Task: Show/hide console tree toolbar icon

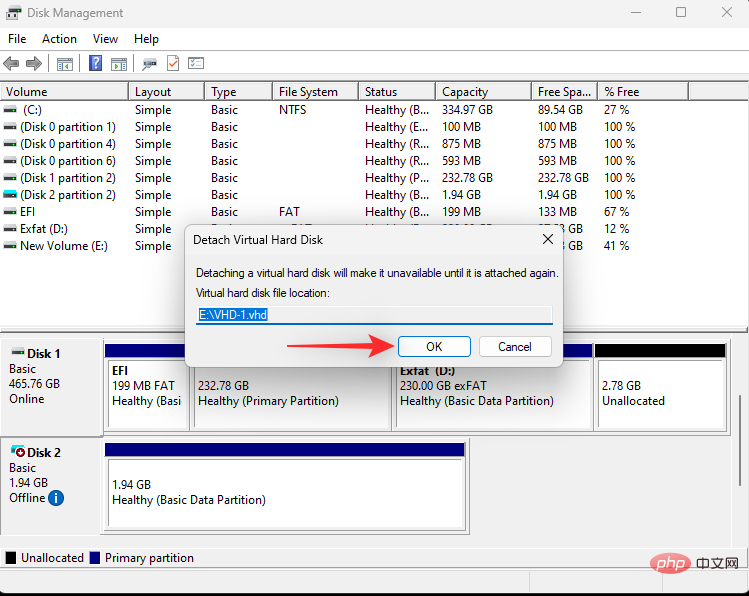Action: pos(64,64)
